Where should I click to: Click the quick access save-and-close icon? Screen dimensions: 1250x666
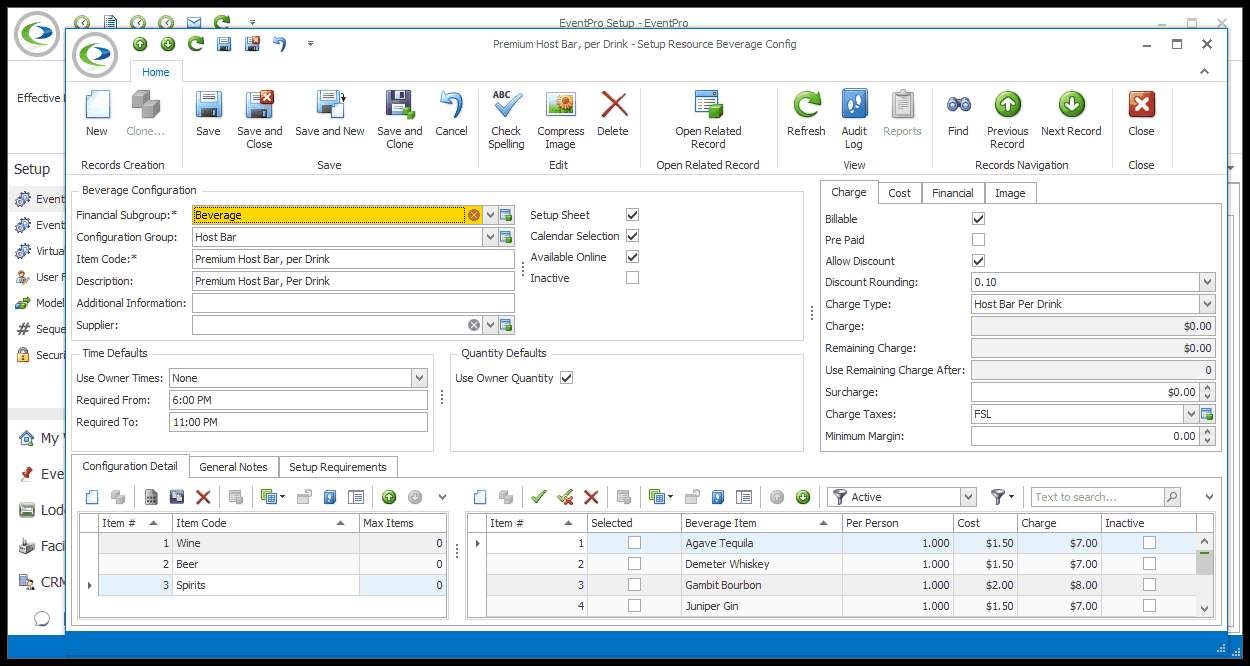coord(252,44)
